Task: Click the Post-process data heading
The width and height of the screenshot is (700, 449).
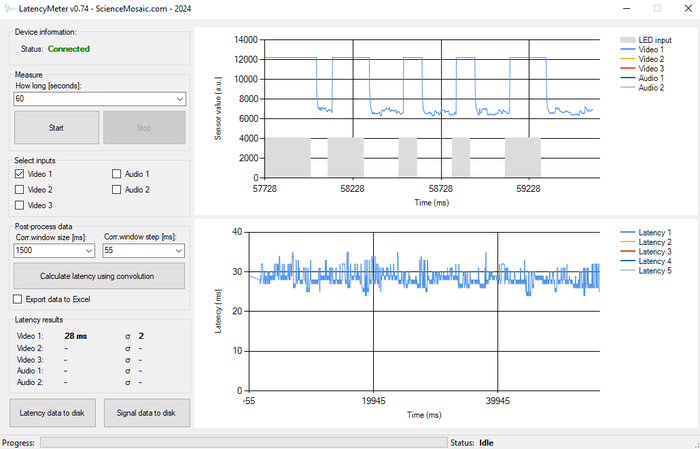Action: [x=43, y=226]
